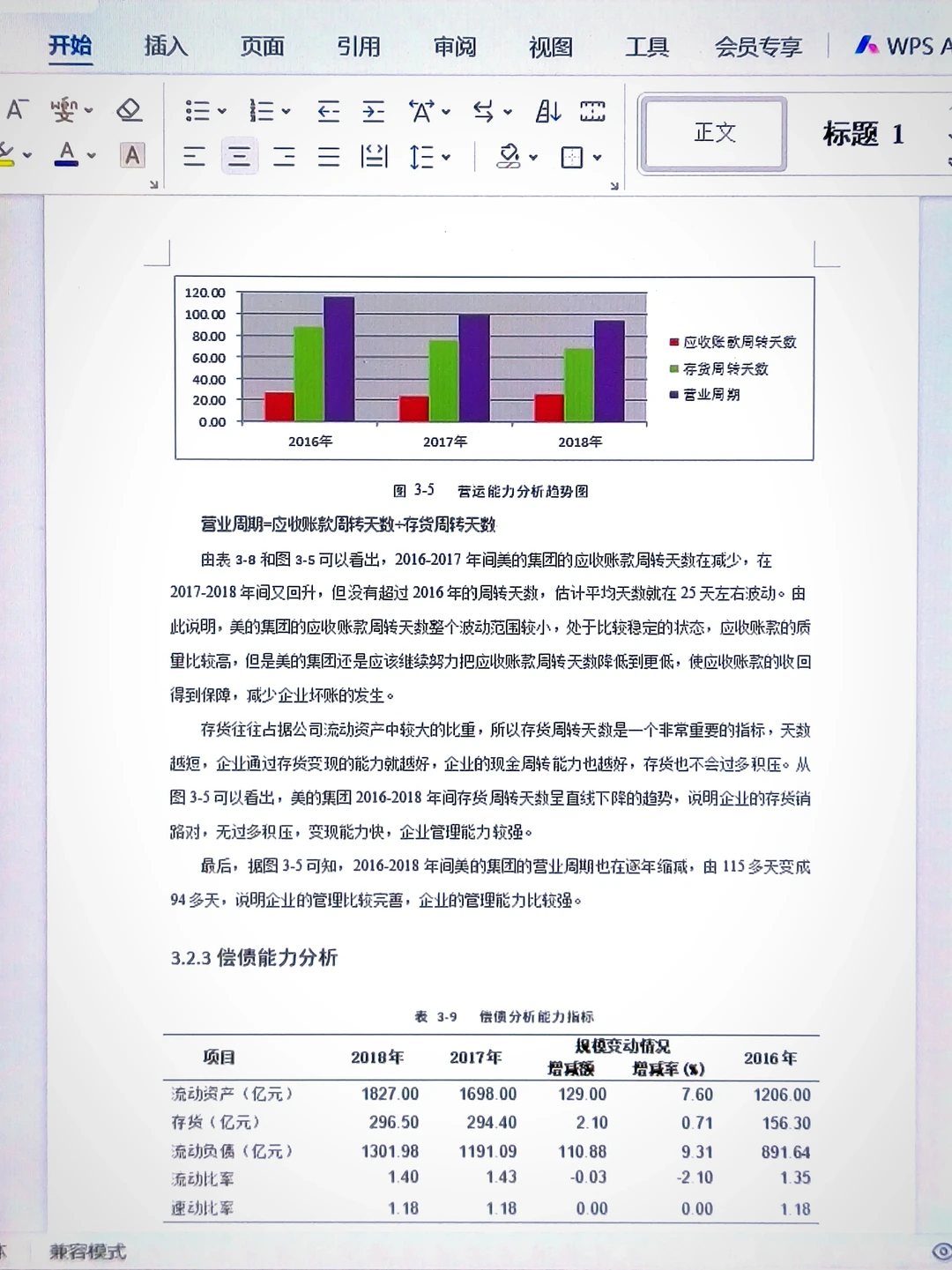Click table cell 110.88
952x1270 pixels.
[583, 1151]
